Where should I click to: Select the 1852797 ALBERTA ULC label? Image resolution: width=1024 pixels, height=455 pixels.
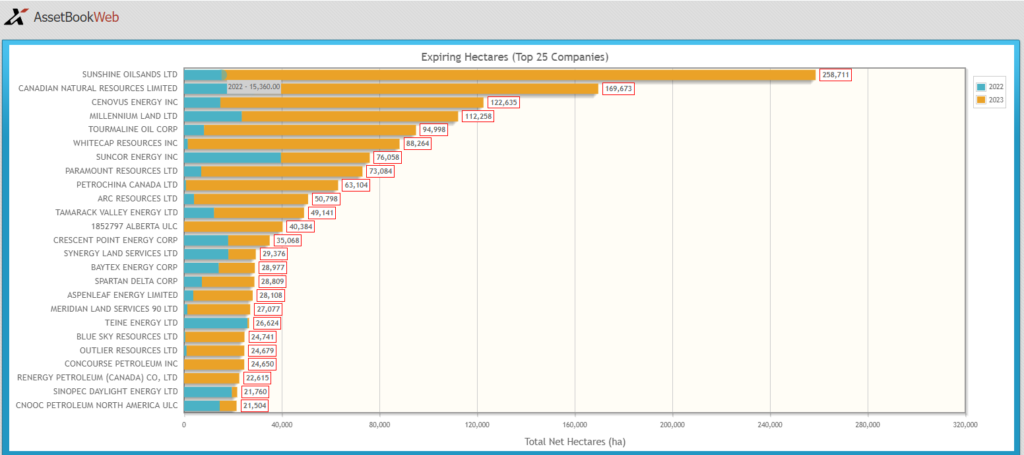pyautogui.click(x=135, y=227)
